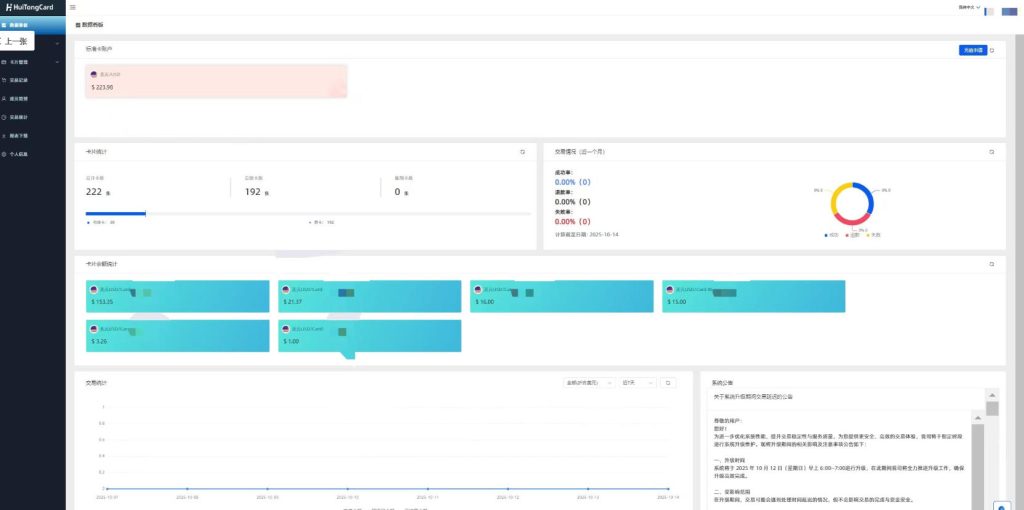Click the floating help icon at bottom right
The image size is (1024, 510).
pyautogui.click(x=1001, y=504)
